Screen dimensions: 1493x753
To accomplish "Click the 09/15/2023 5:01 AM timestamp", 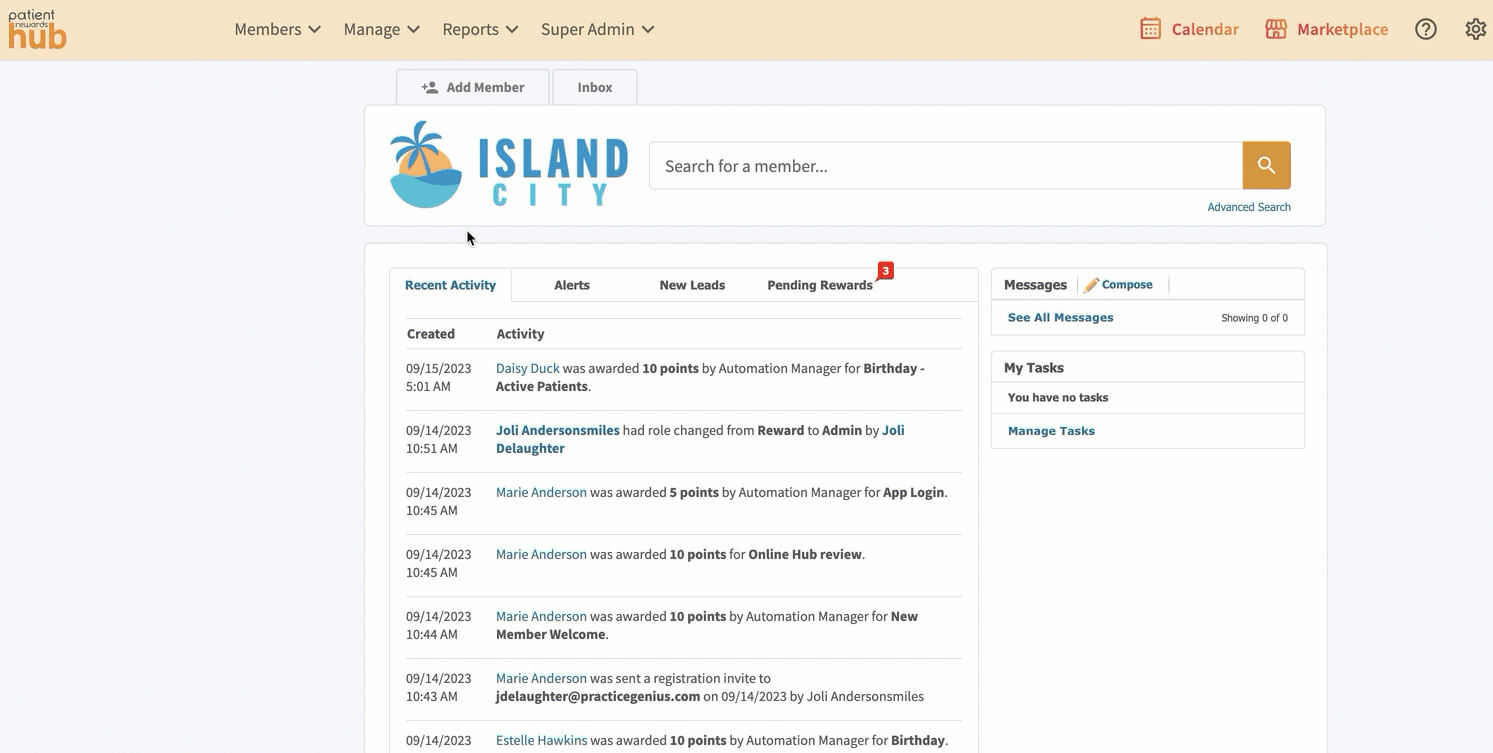I will click(438, 377).
